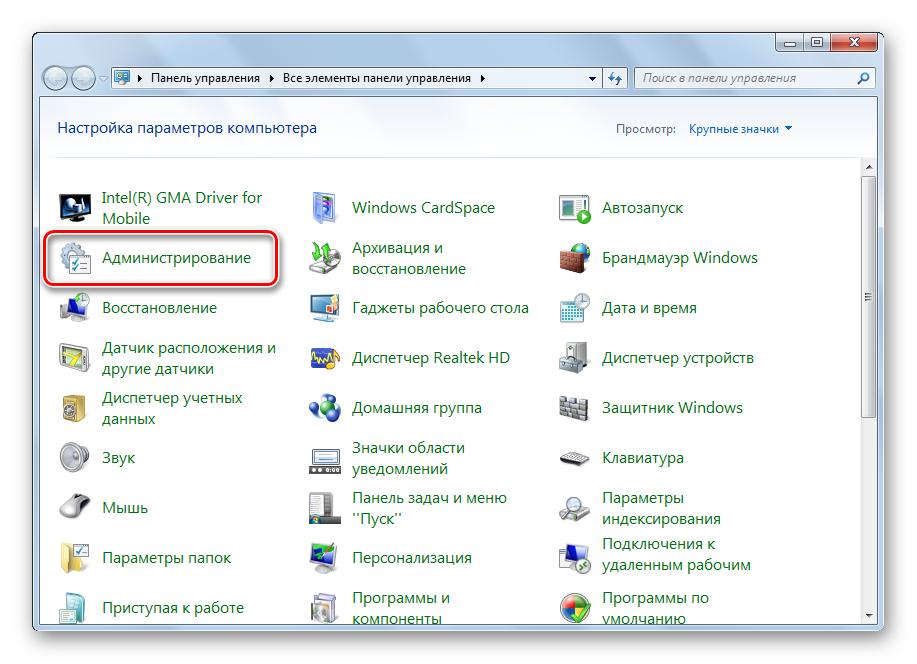Click the Клавиатура keyboard icon
The image size is (917, 664).
(x=574, y=458)
